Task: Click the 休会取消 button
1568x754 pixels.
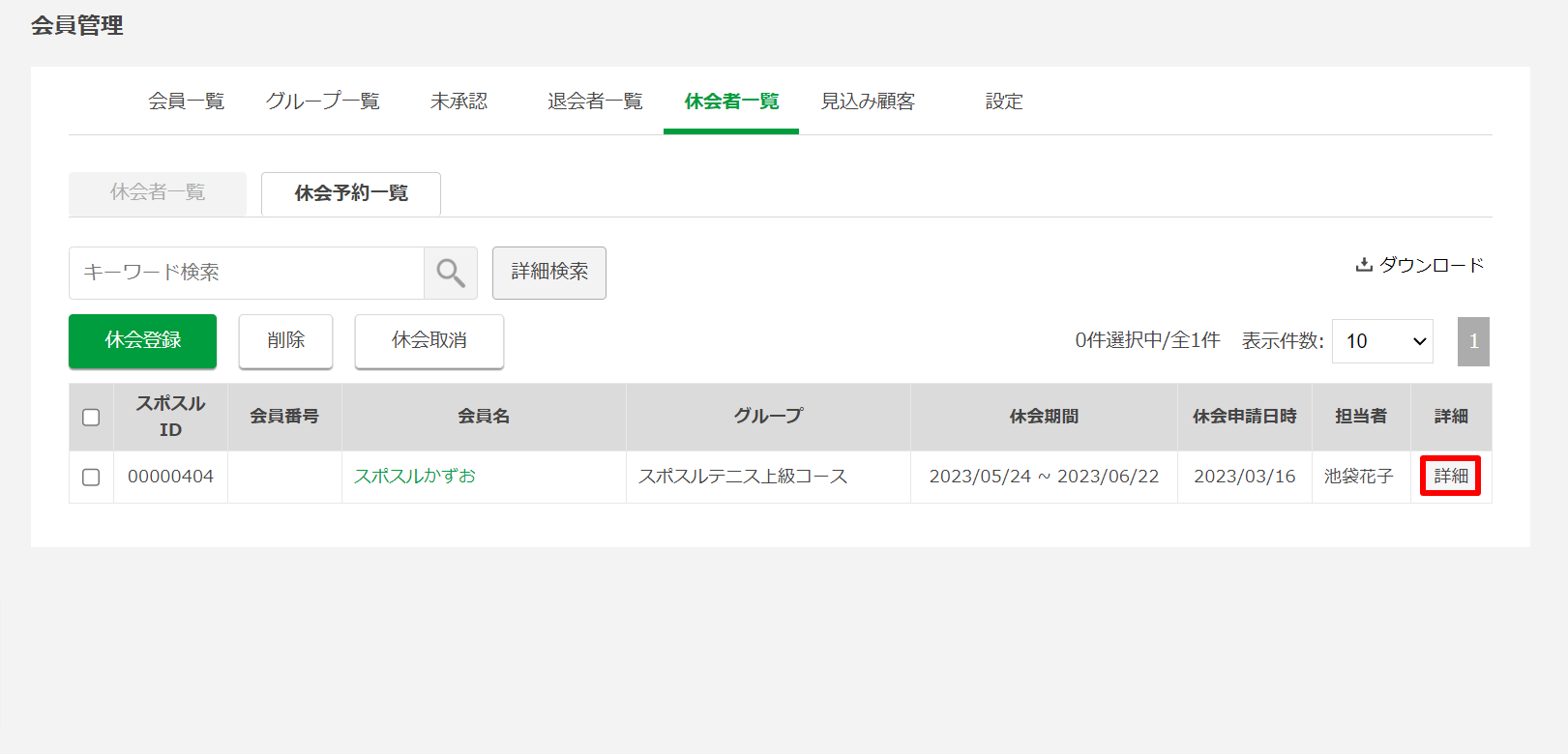Action: pos(429,340)
